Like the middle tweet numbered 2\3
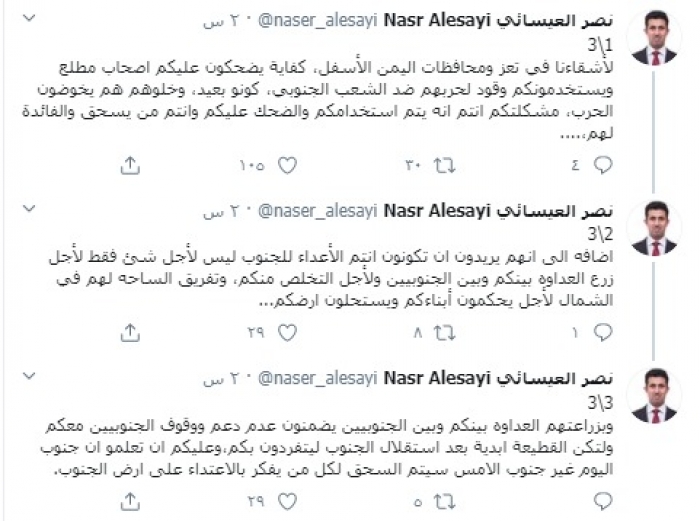Image resolution: width=700 pixels, height=521 pixels. tap(285, 330)
